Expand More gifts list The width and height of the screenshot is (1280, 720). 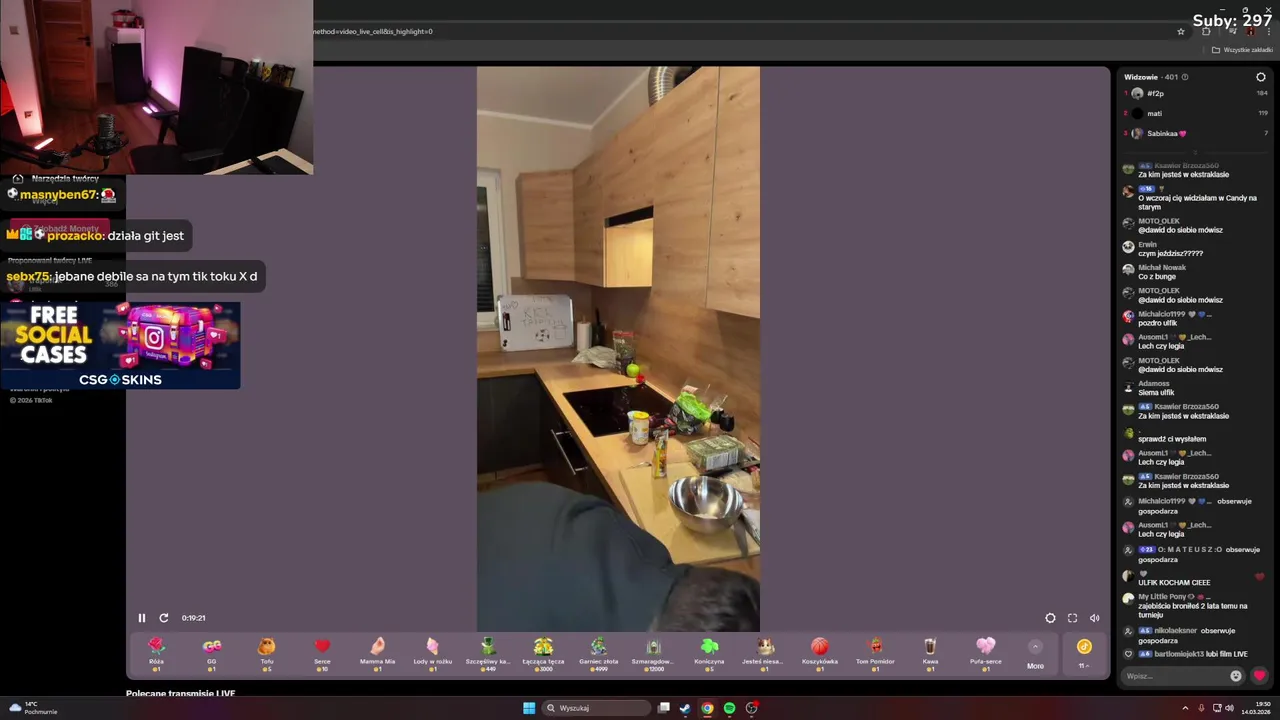click(x=1035, y=654)
